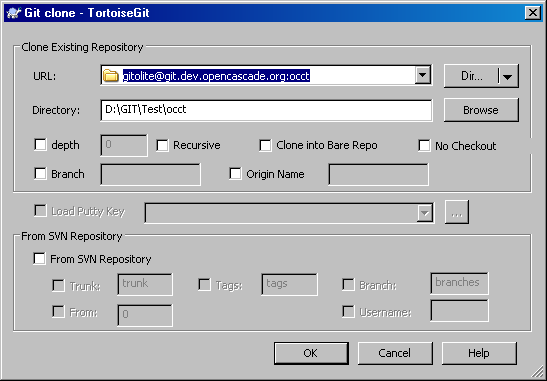Viewport: 547px width, 381px height.
Task: Check Clone into Bare Repo
Action: coord(265,145)
